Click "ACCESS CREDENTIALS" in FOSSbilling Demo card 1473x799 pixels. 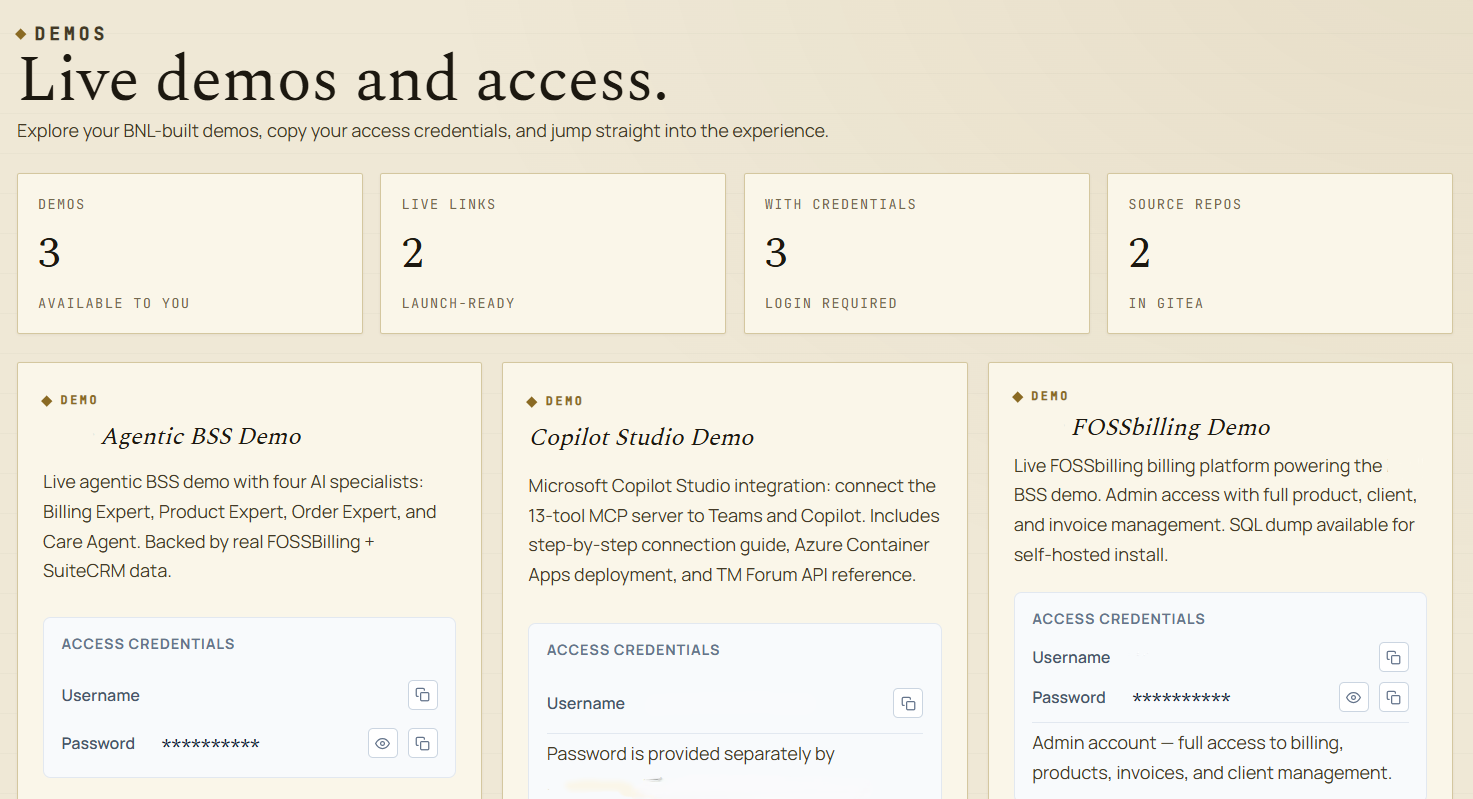click(1119, 619)
